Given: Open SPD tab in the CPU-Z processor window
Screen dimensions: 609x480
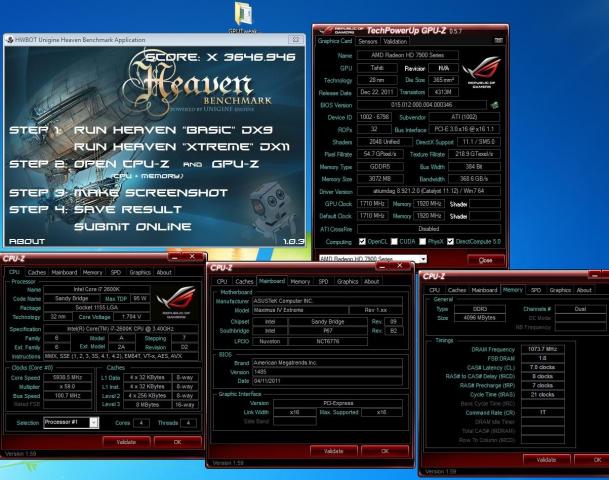Looking at the screenshot, I should (x=116, y=272).
